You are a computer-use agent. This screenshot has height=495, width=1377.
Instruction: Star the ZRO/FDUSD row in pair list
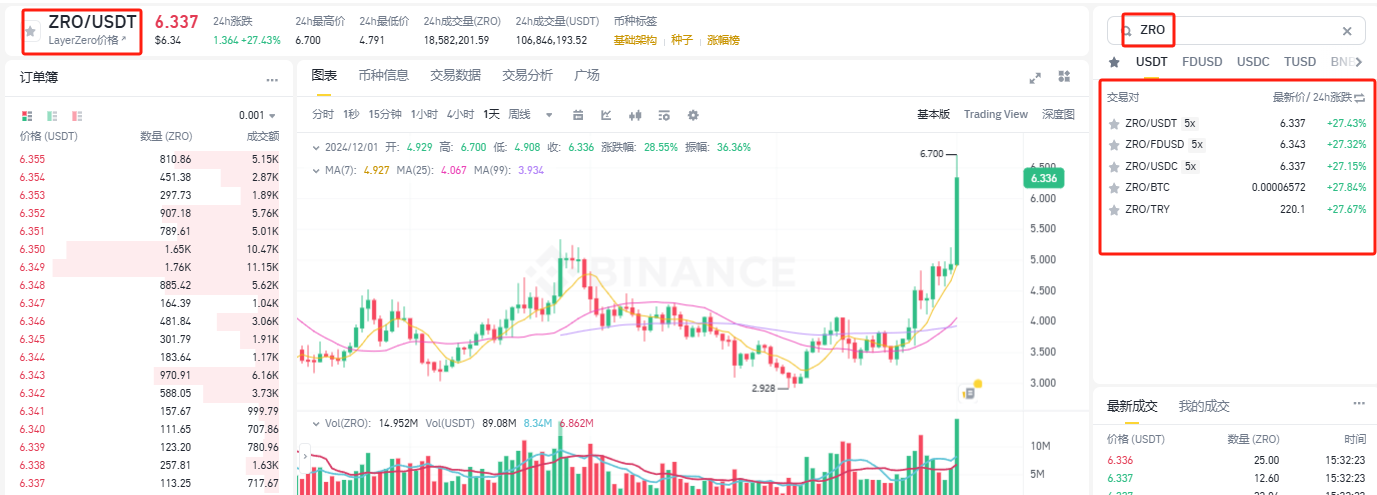point(1114,145)
